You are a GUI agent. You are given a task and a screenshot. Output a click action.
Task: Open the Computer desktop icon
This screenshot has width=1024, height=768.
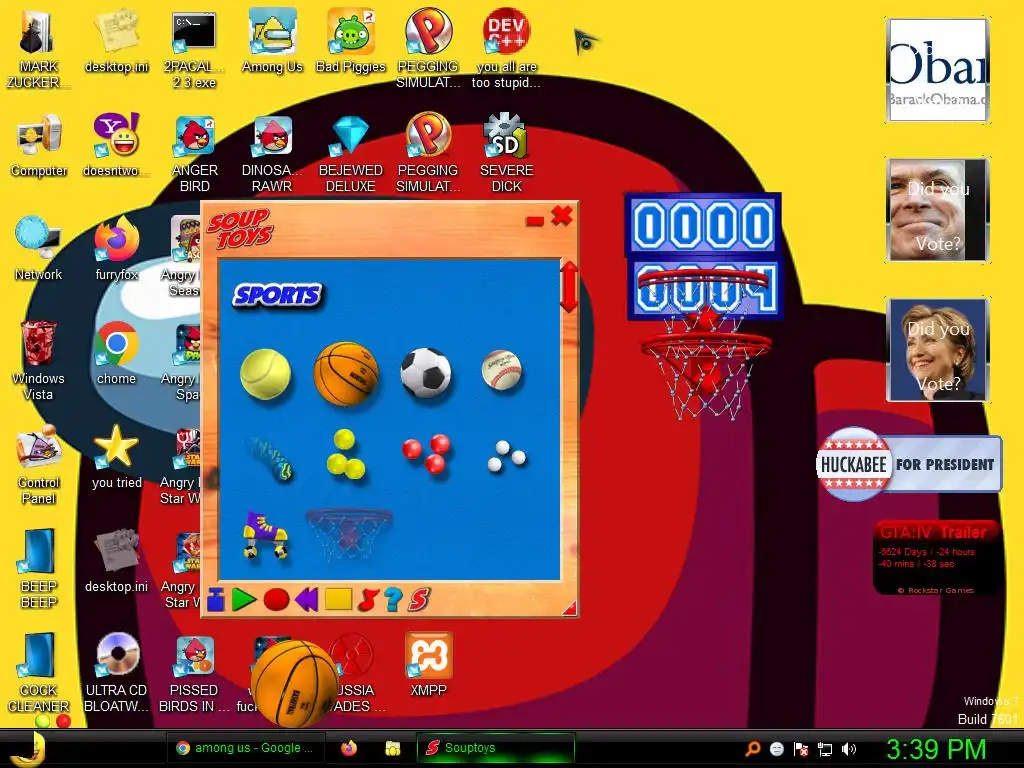point(39,146)
